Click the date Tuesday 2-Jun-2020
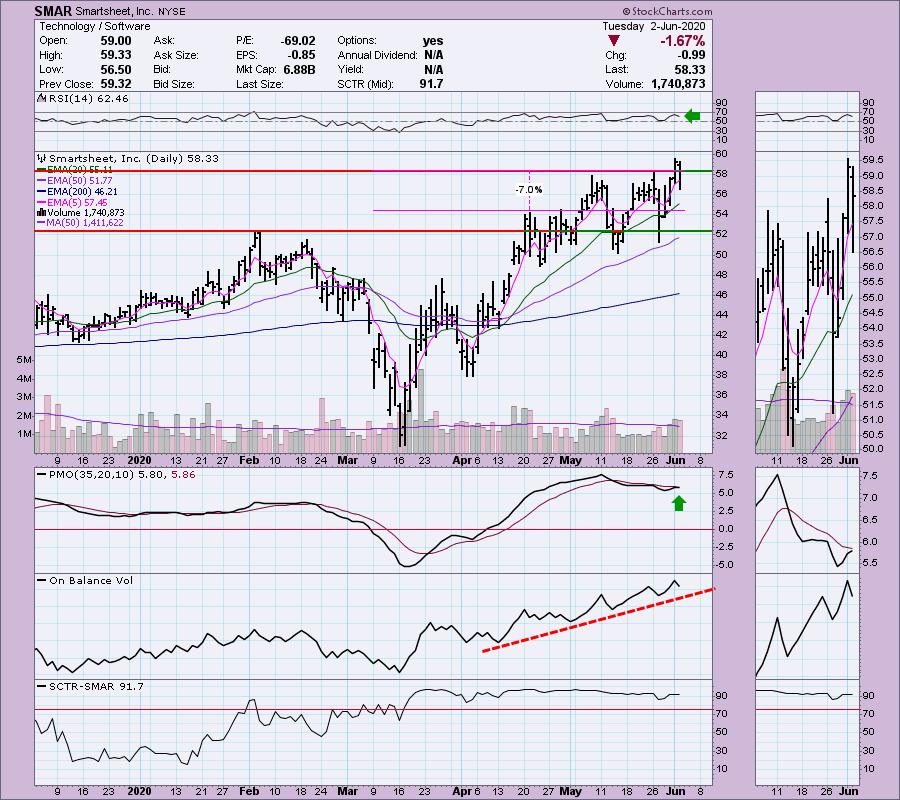Image resolution: width=900 pixels, height=800 pixels. [x=654, y=26]
